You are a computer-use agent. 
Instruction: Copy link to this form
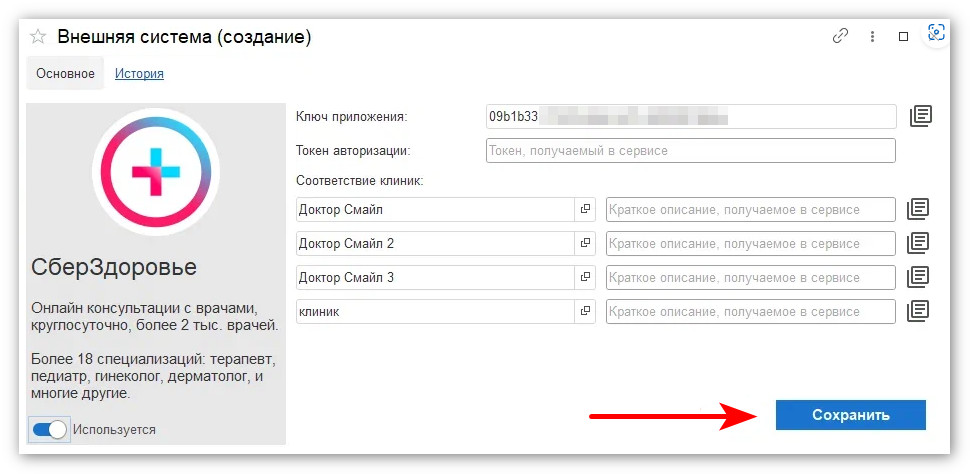coord(840,37)
